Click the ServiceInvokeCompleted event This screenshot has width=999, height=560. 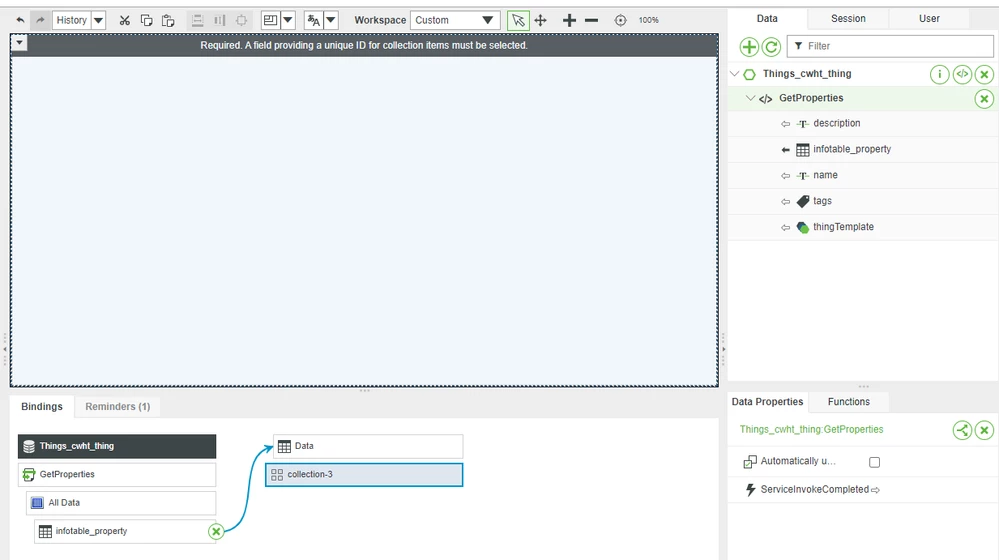click(x=814, y=489)
